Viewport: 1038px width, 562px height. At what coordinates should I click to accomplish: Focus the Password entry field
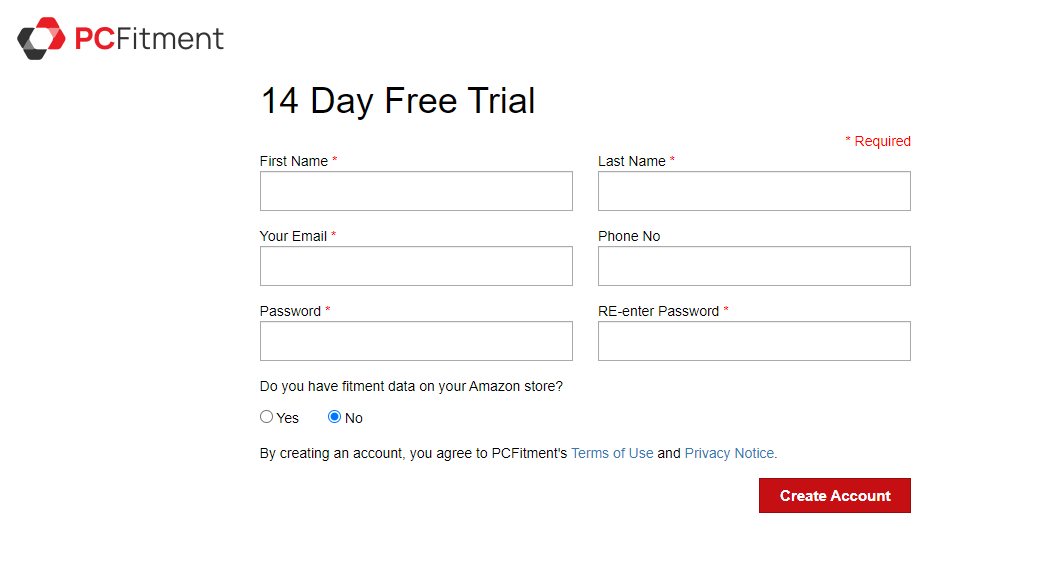416,341
